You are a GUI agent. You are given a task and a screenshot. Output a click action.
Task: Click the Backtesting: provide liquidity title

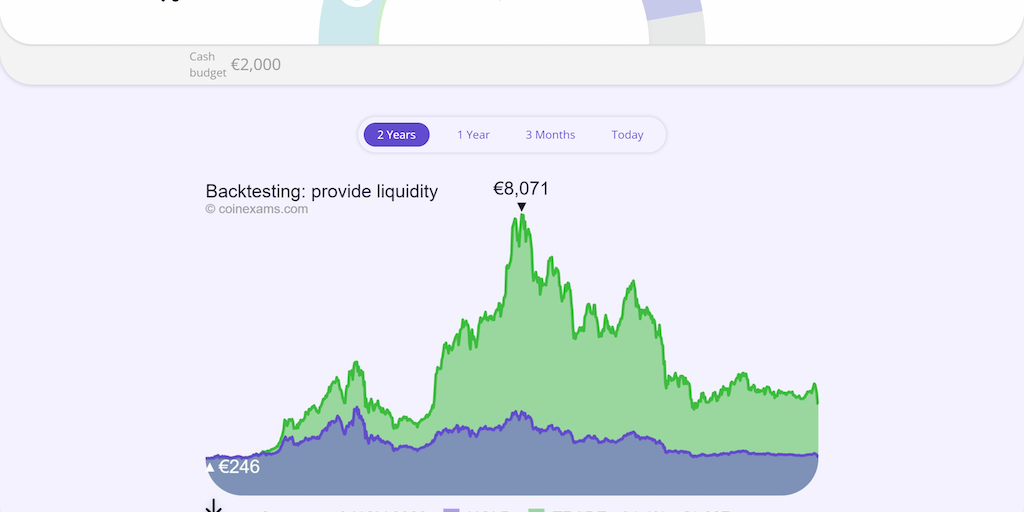321,191
